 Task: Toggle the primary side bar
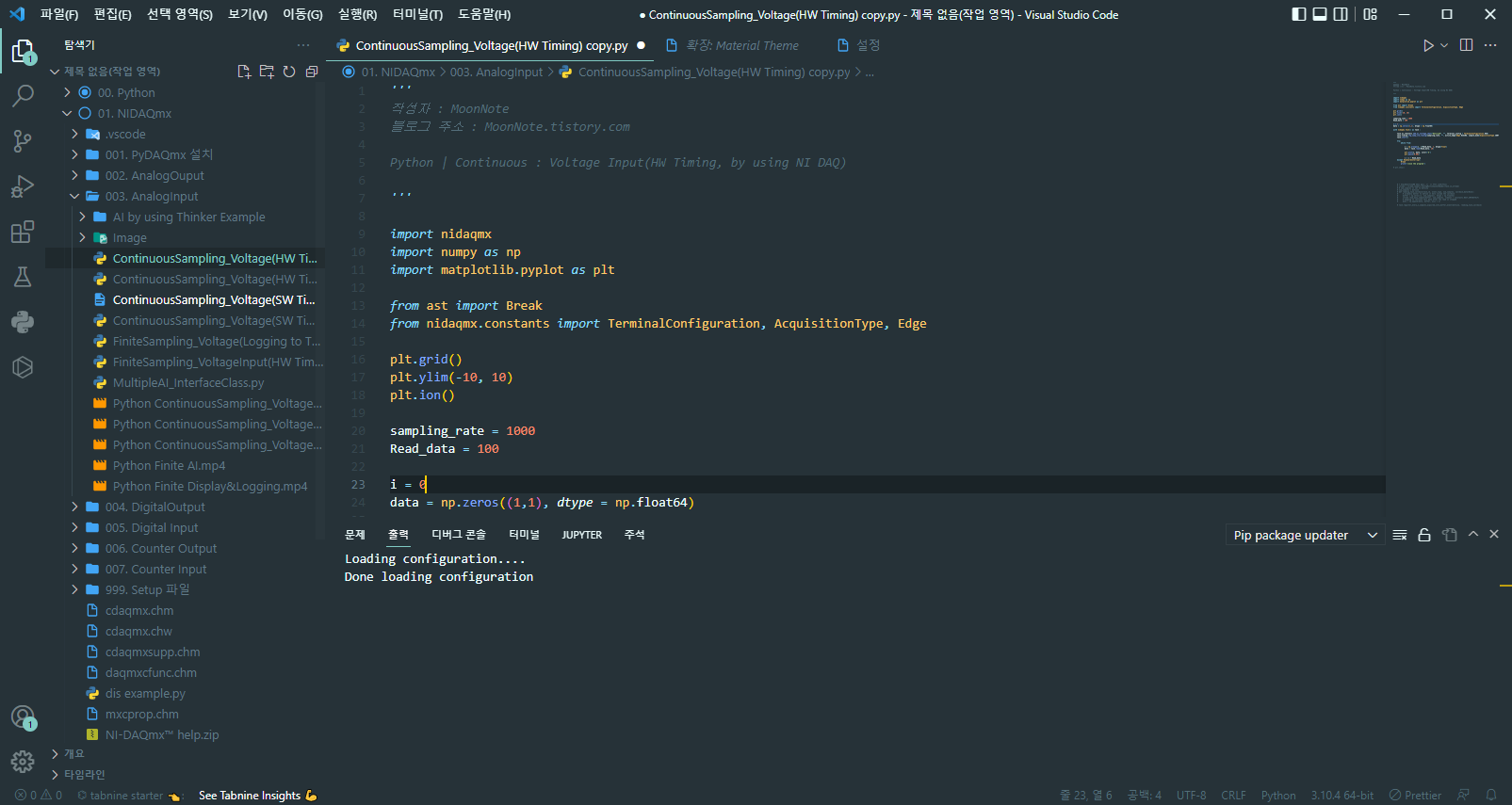pos(1299,14)
